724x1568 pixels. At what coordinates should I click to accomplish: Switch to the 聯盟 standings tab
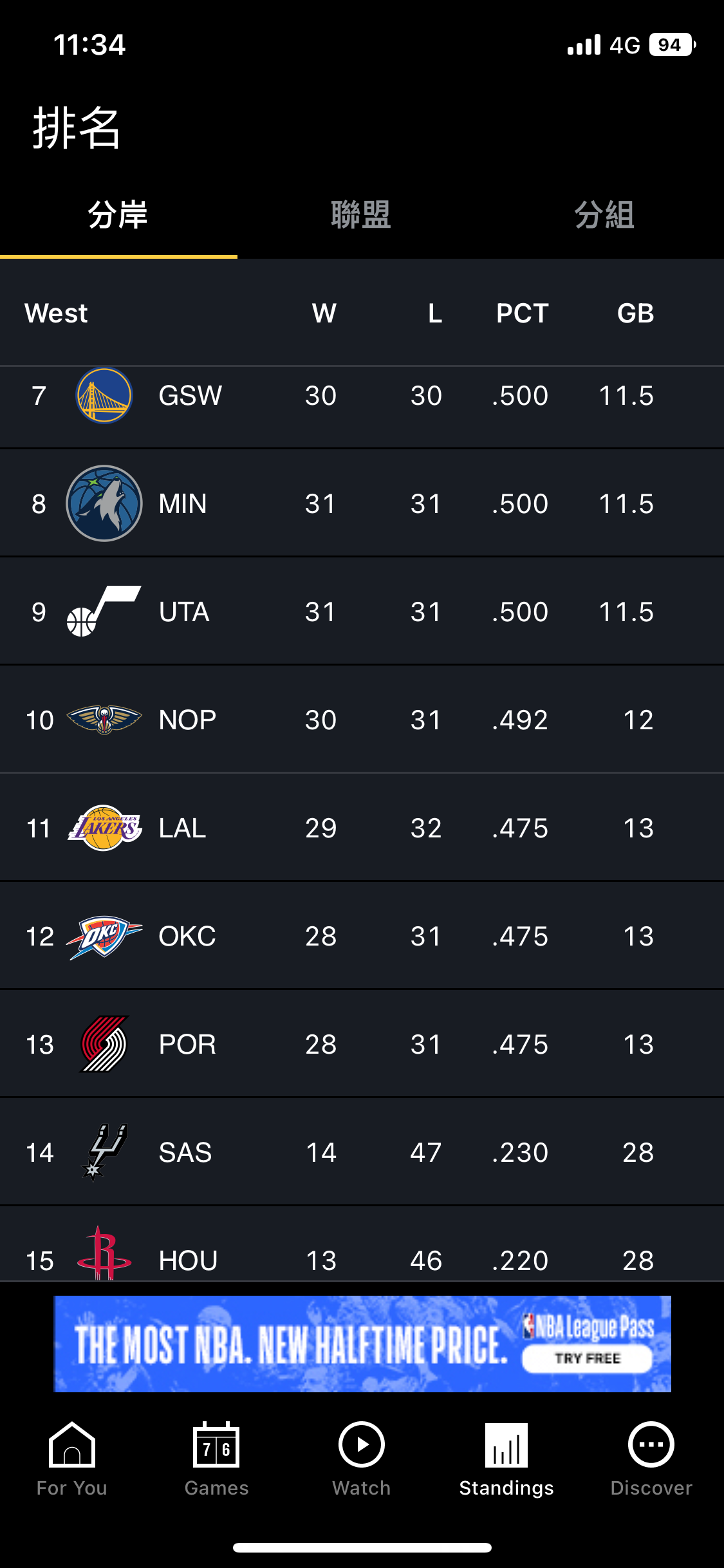click(x=361, y=215)
